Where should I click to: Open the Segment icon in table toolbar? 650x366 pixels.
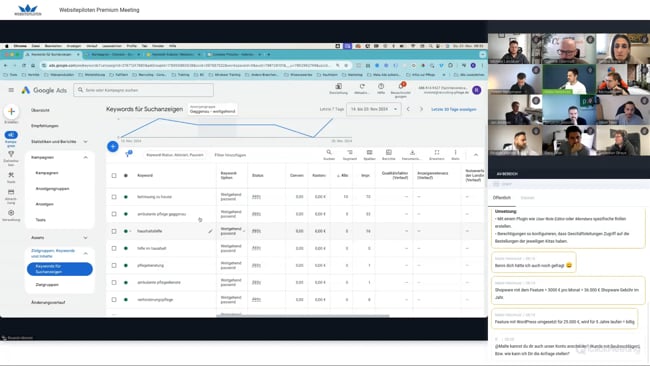349,153
